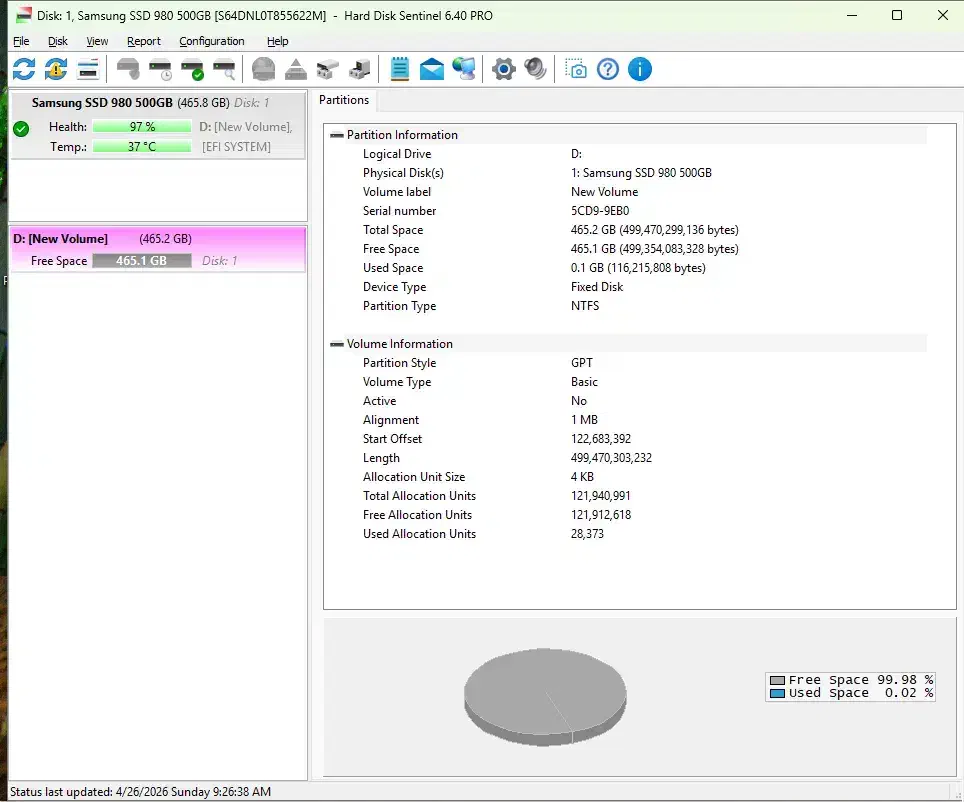
Task: Click the gray Free Space legend swatch
Action: click(x=777, y=680)
